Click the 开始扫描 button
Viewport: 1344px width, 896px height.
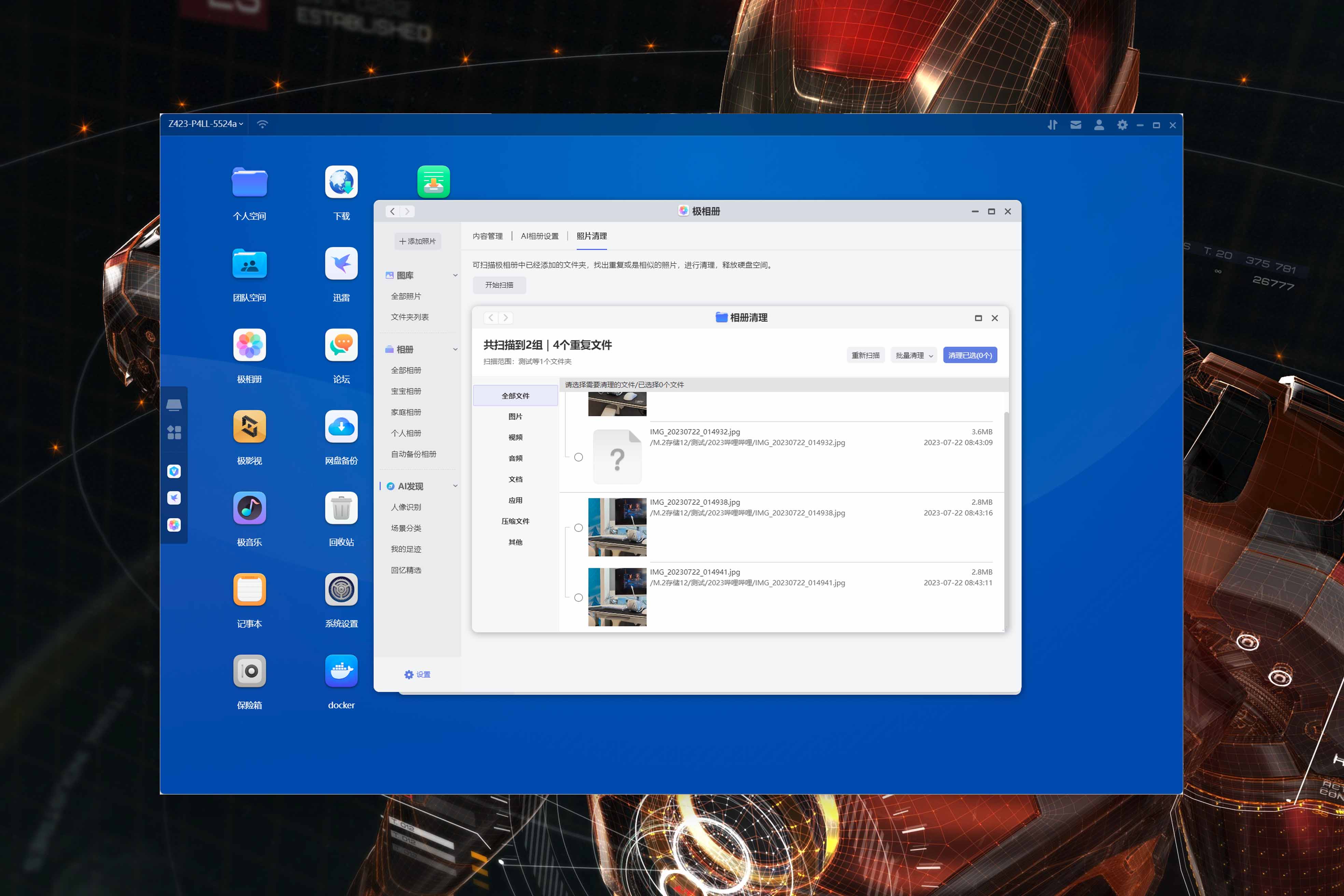[x=499, y=284]
